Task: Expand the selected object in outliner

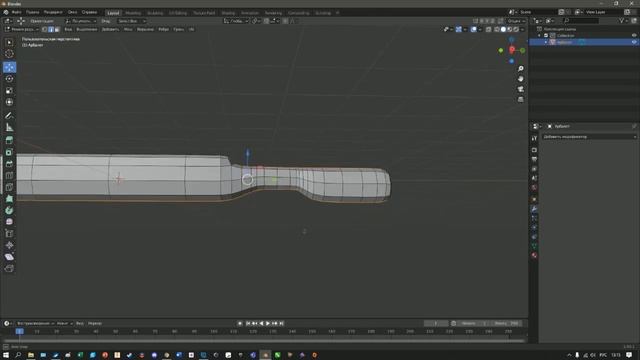Action: [546, 42]
